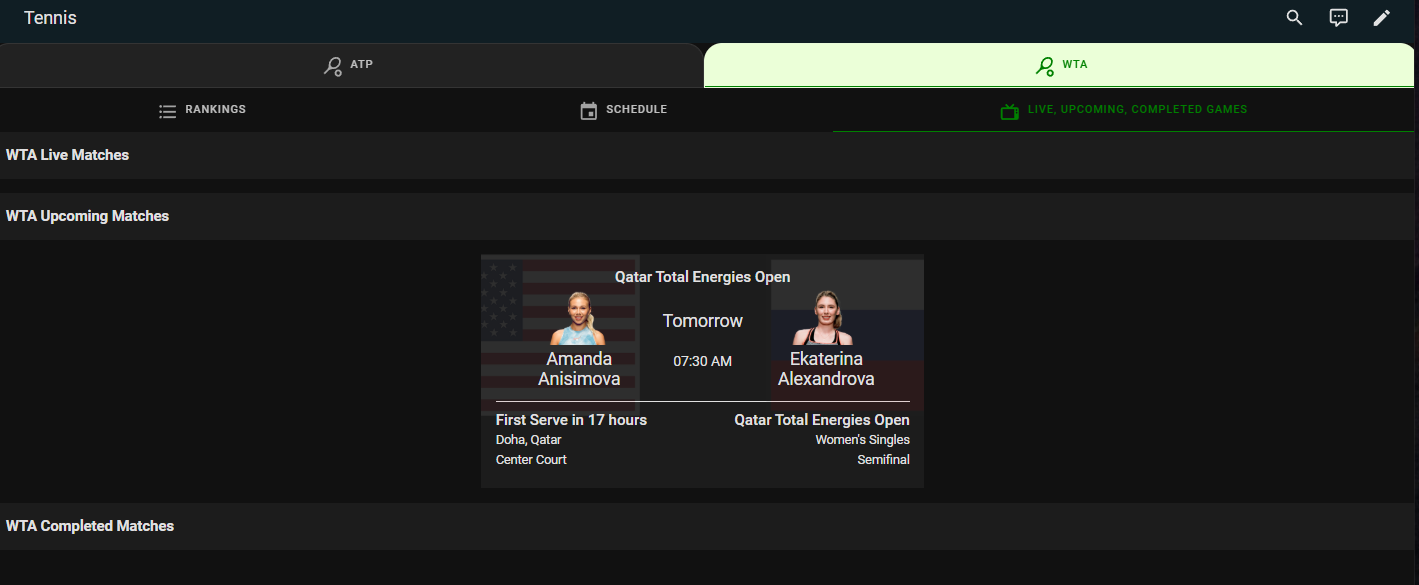Switch to the ATP tab
This screenshot has width=1419, height=585.
pos(352,65)
